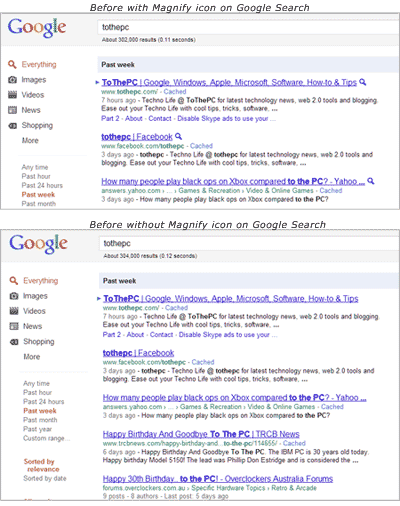Select the Shopping tag icon in bottom screenshot
Image resolution: width=400 pixels, height=506 pixels.
[x=14, y=342]
